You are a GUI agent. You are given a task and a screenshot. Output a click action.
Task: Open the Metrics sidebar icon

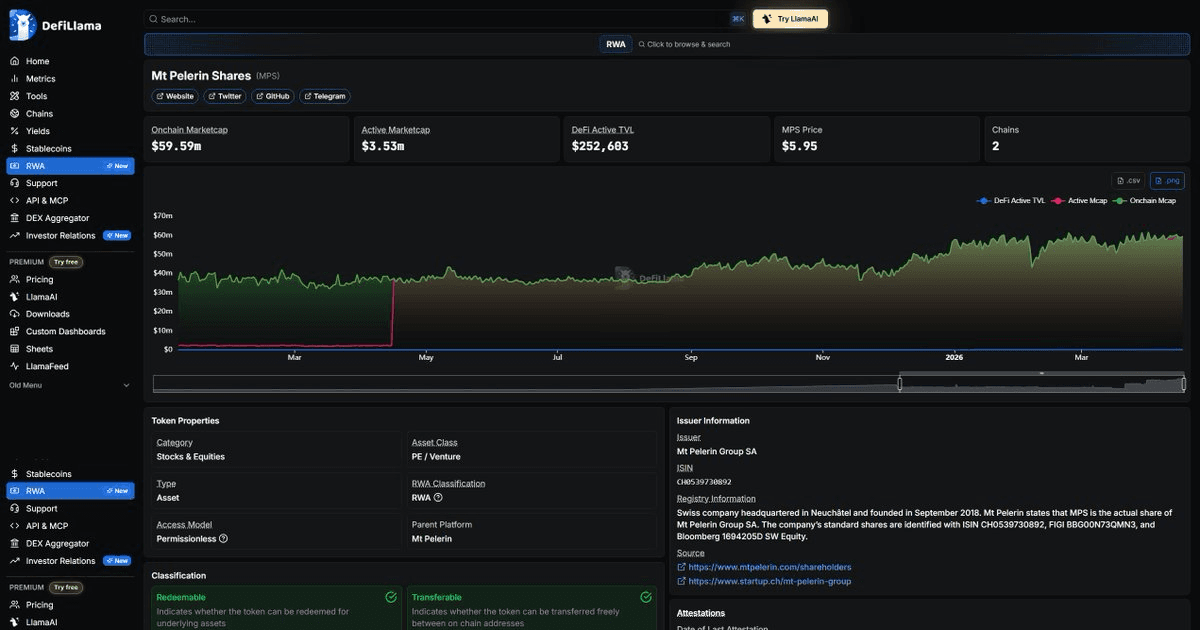pyautogui.click(x=15, y=79)
